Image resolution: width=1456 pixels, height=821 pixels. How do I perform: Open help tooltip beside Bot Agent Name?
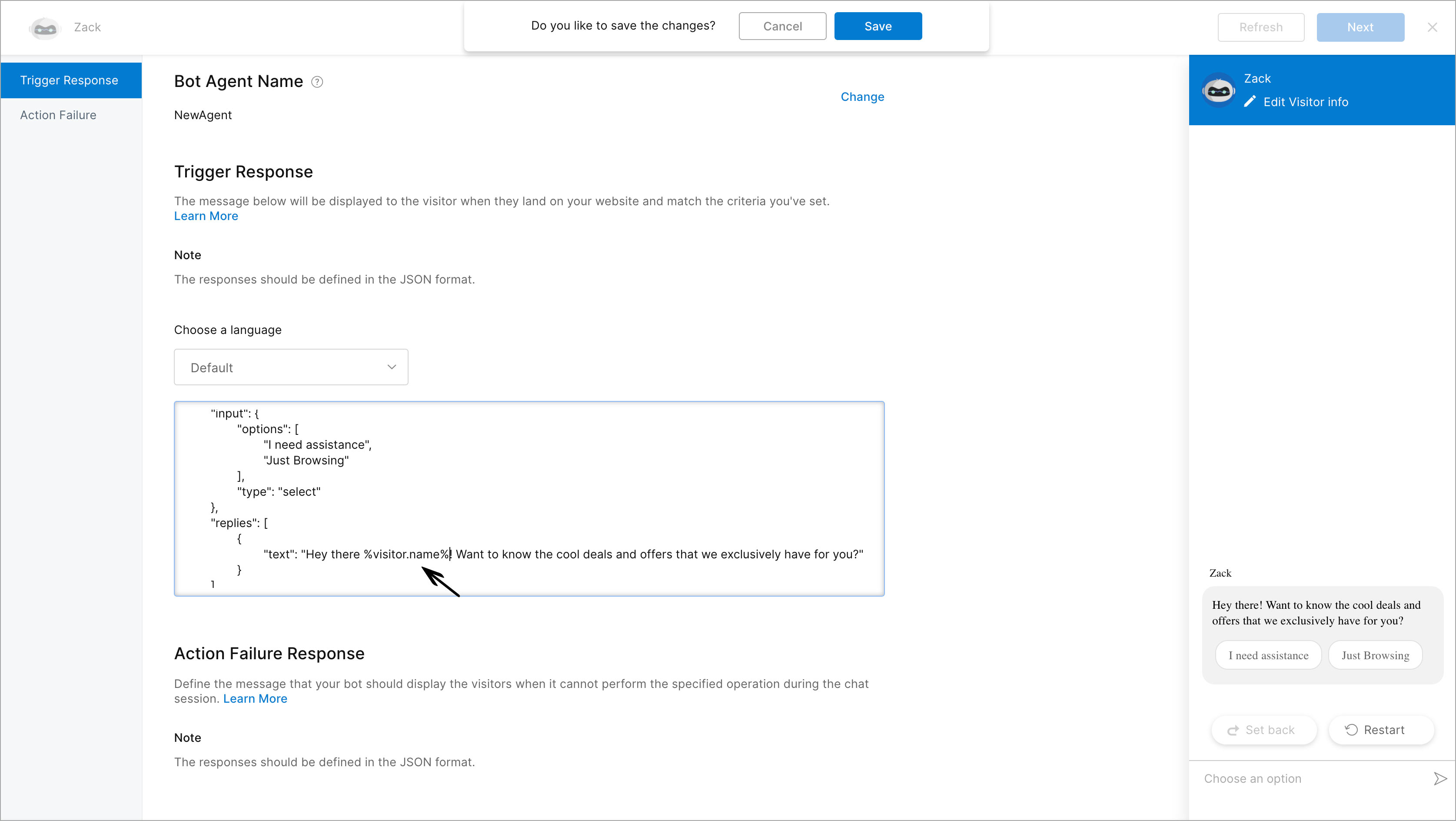pyautogui.click(x=317, y=82)
